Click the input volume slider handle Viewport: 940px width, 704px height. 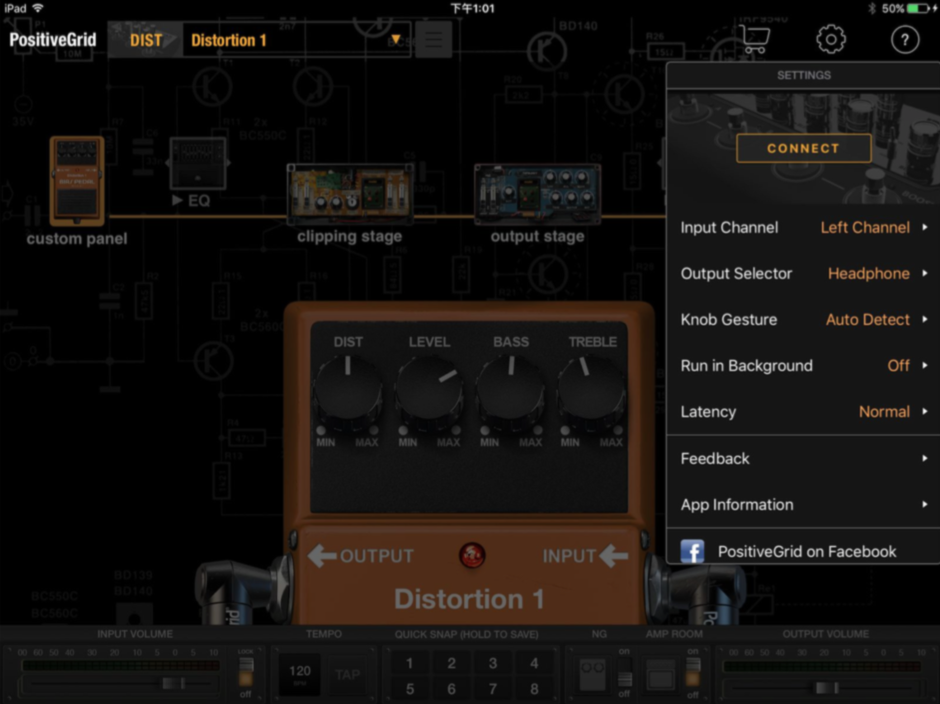pyautogui.click(x=173, y=683)
